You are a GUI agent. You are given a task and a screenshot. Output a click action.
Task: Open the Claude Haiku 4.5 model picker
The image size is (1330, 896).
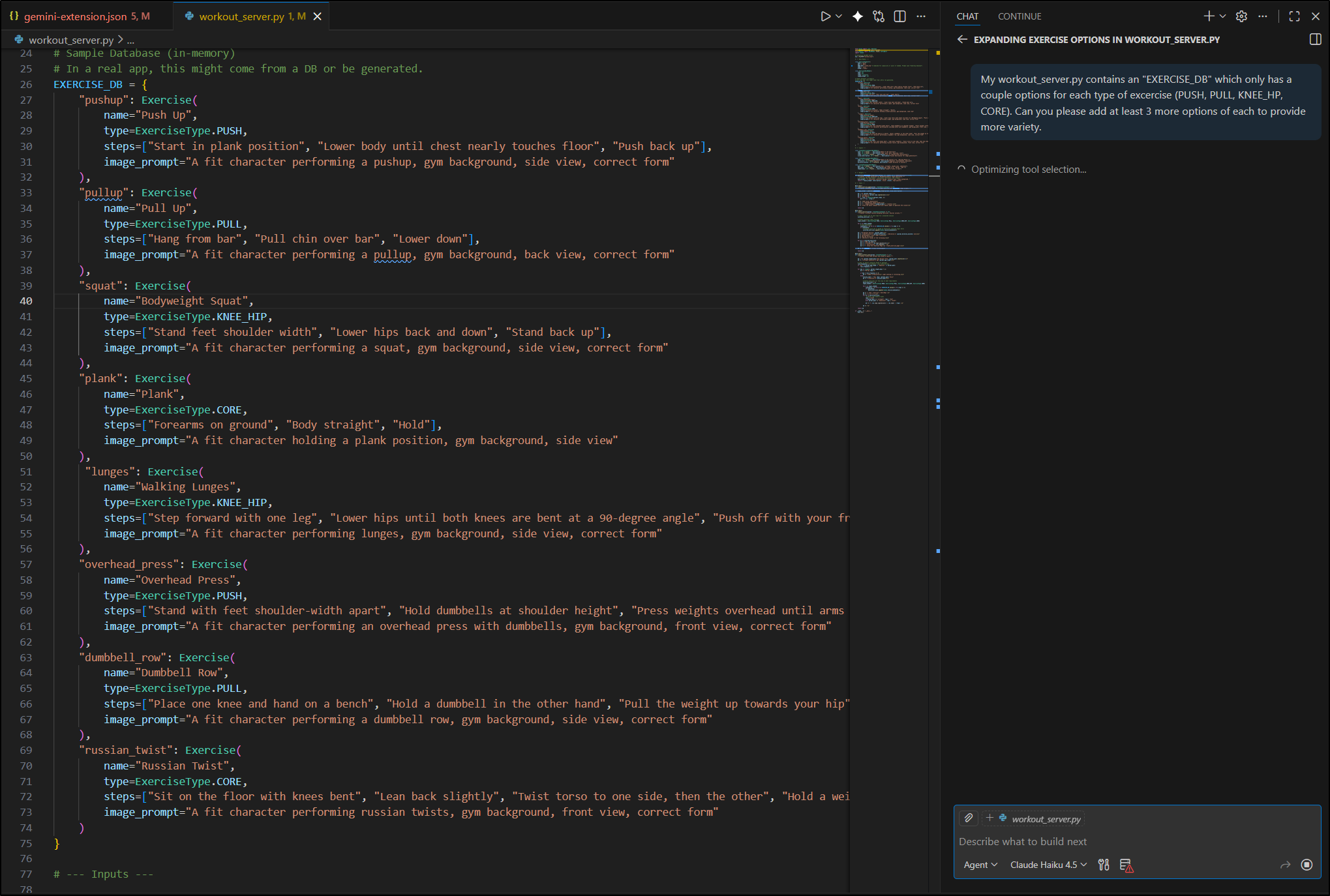click(x=1048, y=865)
